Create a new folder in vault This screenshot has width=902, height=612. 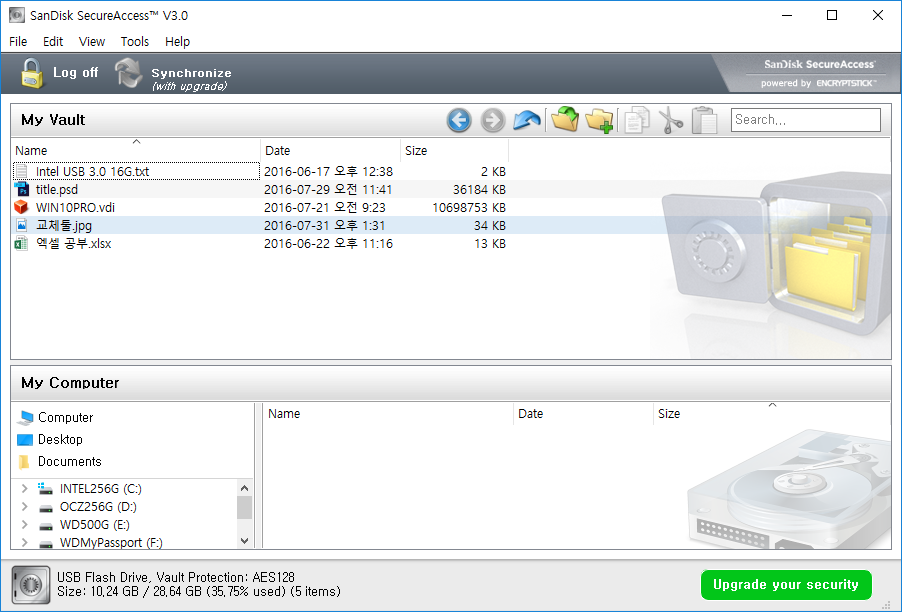(x=599, y=120)
